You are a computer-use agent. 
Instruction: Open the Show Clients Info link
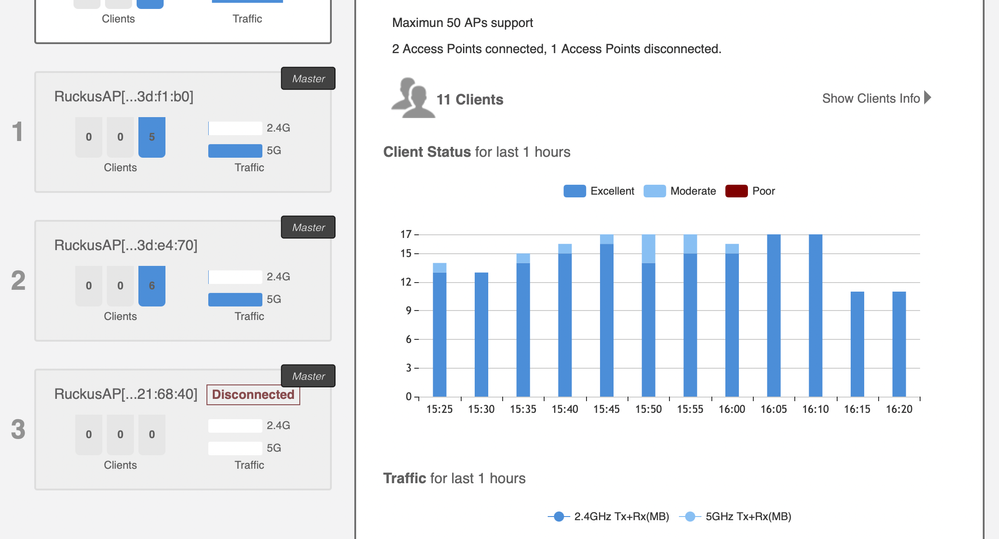(x=870, y=98)
